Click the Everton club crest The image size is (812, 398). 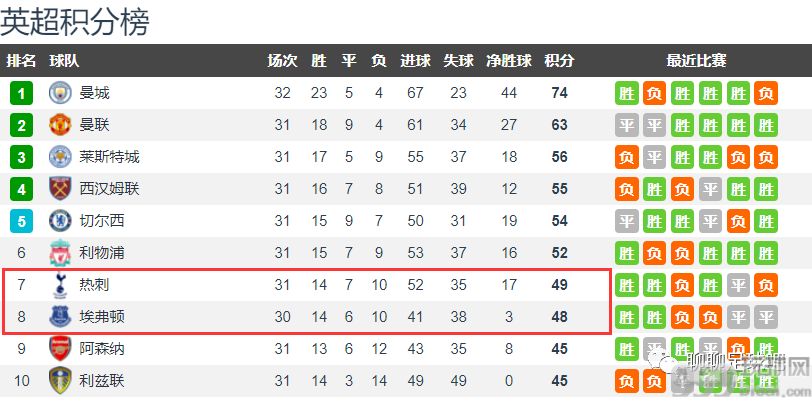click(x=60, y=317)
